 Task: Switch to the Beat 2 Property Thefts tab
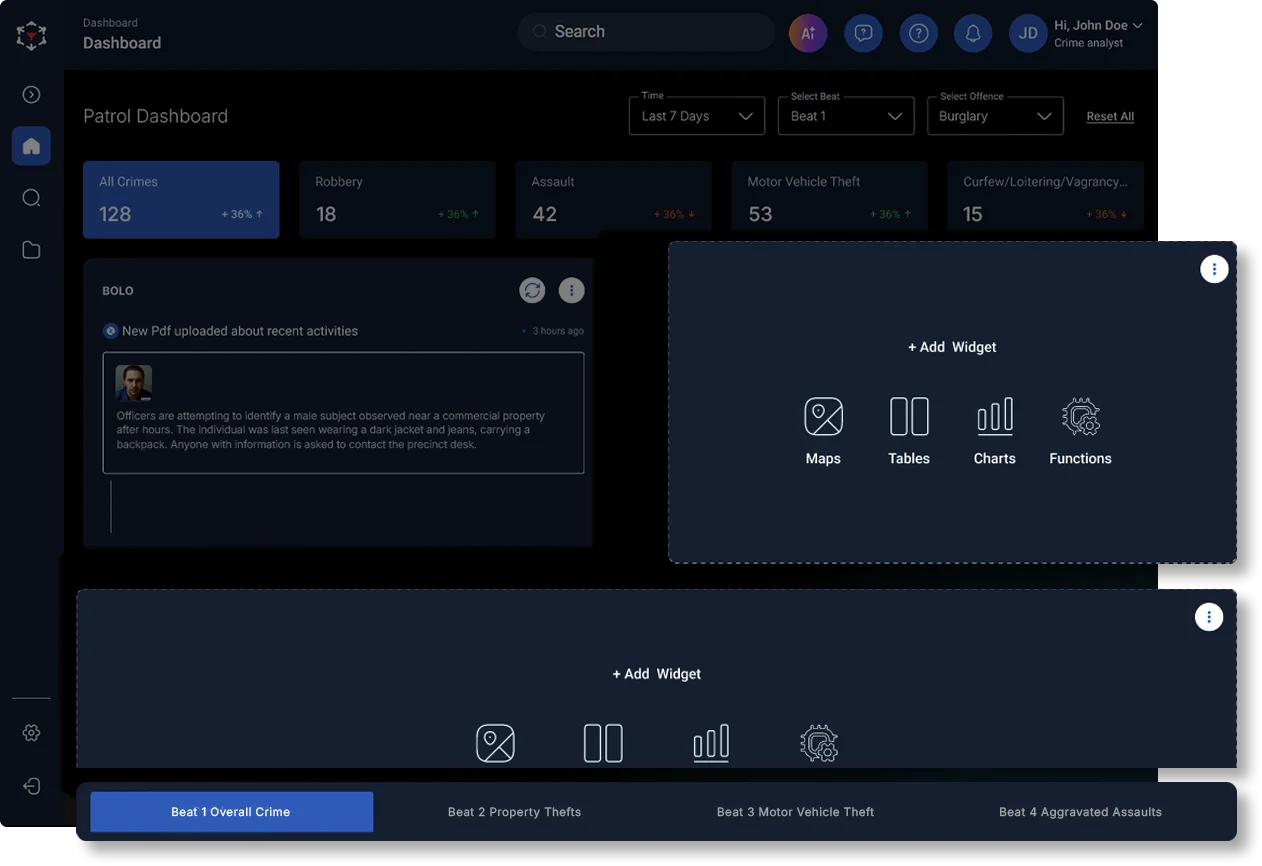(514, 811)
